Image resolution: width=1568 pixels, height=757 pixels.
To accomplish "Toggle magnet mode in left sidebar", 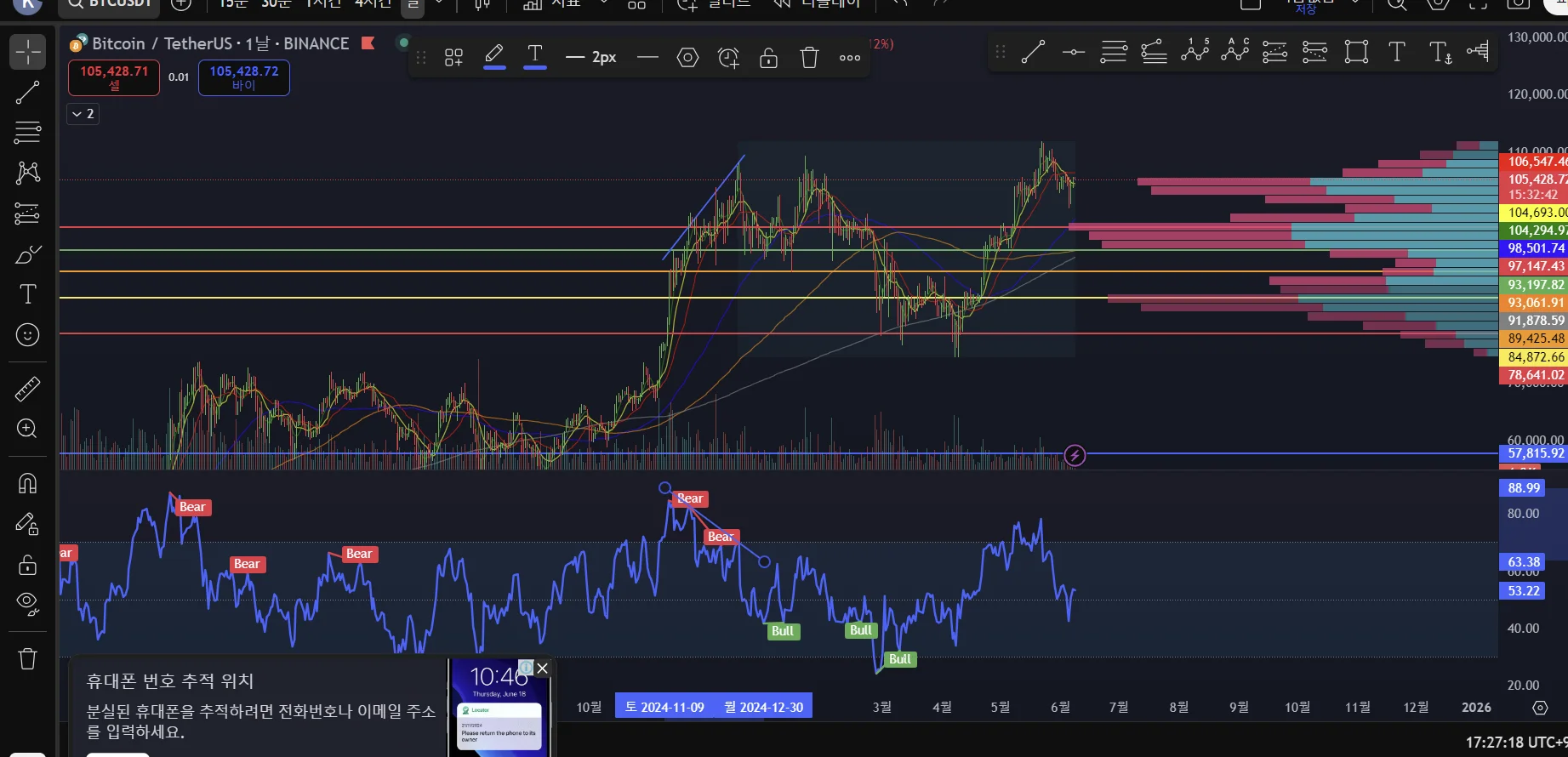I will click(27, 483).
